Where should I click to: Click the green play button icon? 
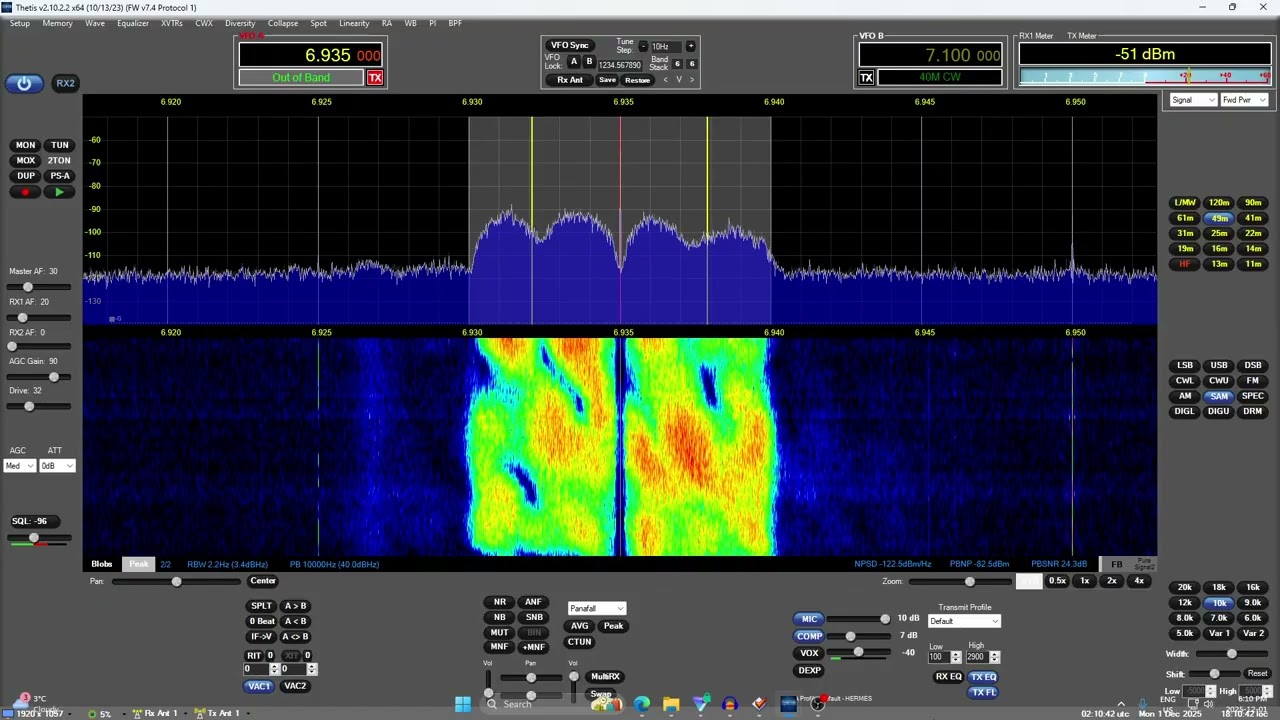point(60,192)
